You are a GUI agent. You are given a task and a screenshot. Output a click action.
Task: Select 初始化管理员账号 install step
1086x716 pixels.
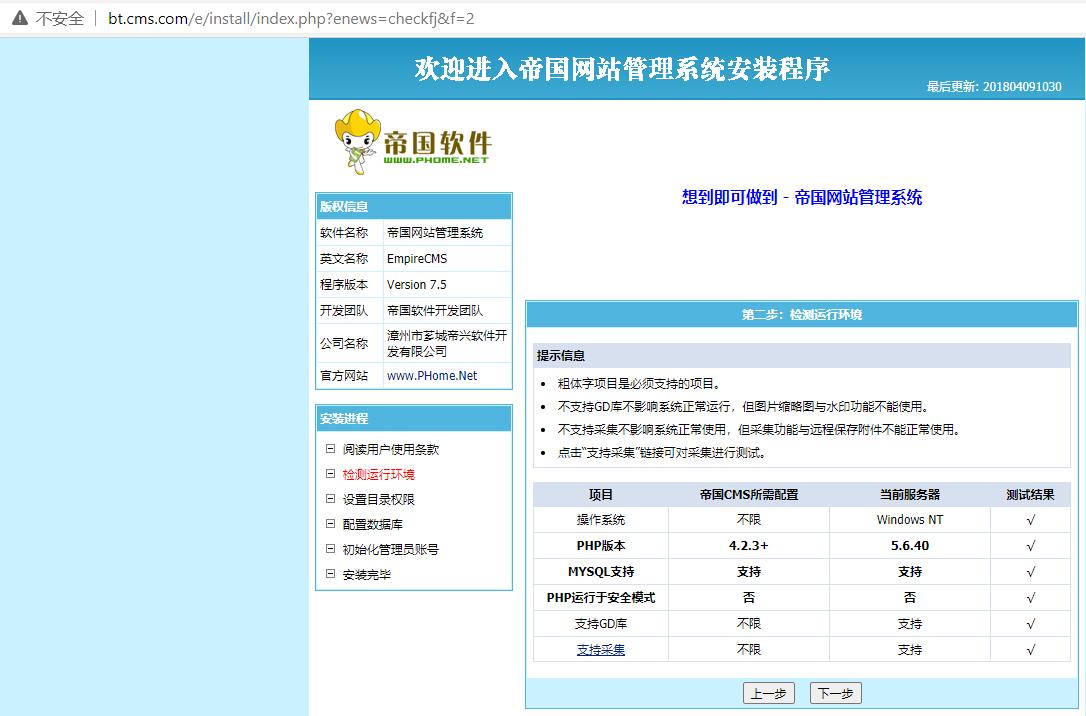click(x=391, y=549)
